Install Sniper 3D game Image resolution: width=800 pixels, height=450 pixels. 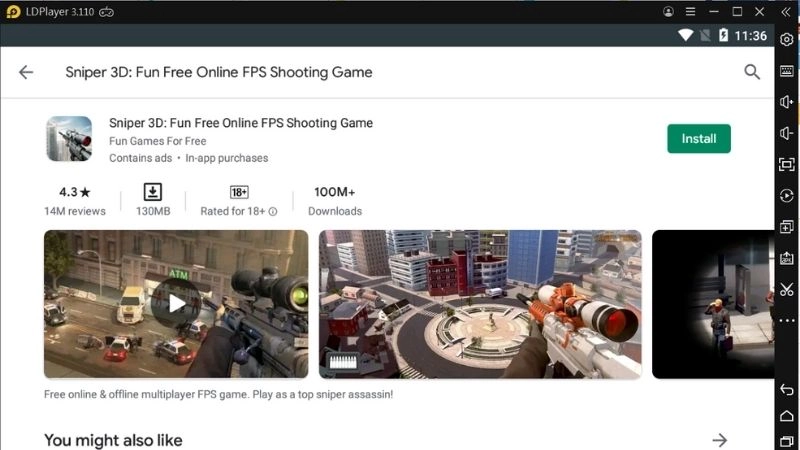(x=698, y=139)
